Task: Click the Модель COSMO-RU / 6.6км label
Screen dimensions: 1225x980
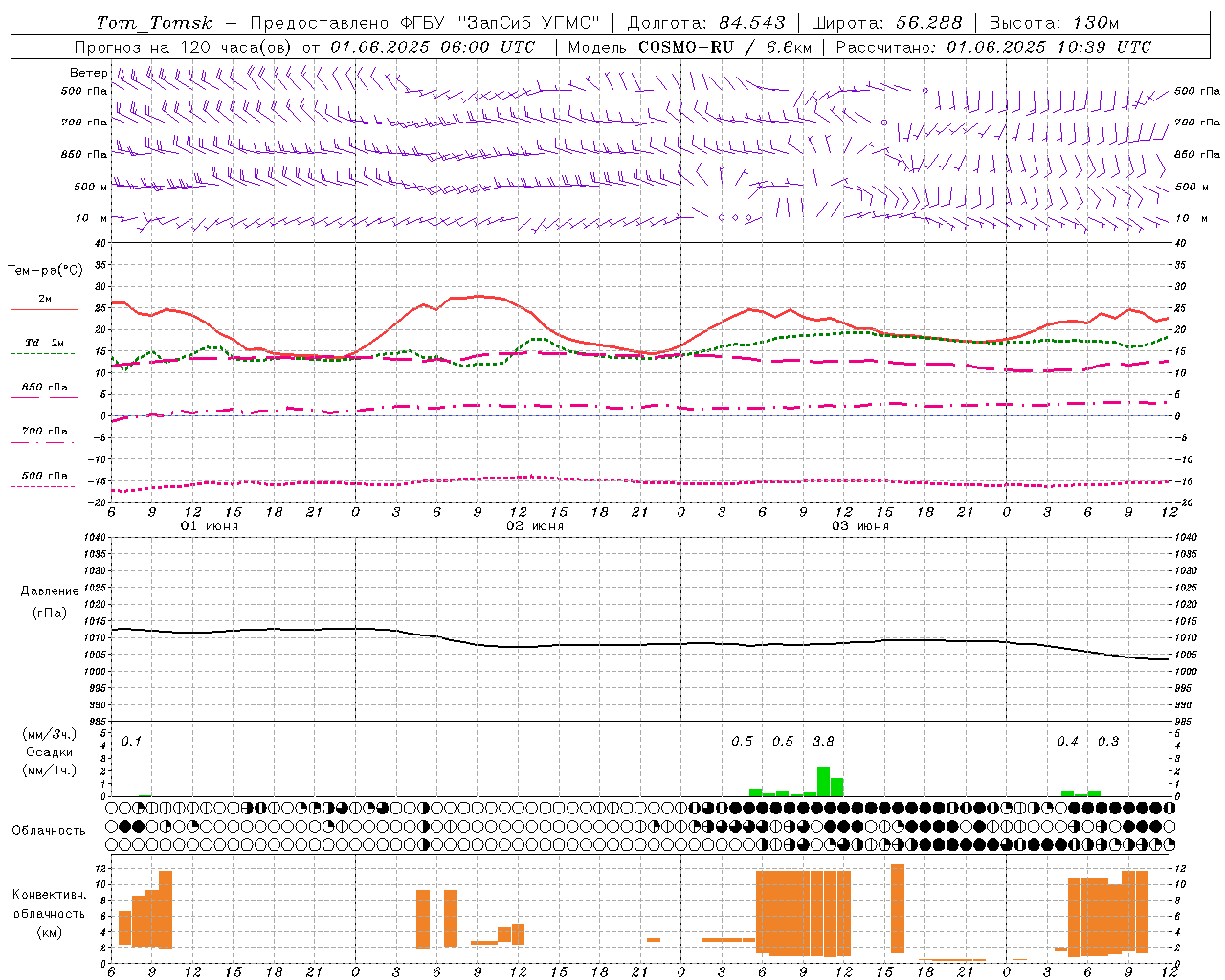Action: (x=690, y=47)
